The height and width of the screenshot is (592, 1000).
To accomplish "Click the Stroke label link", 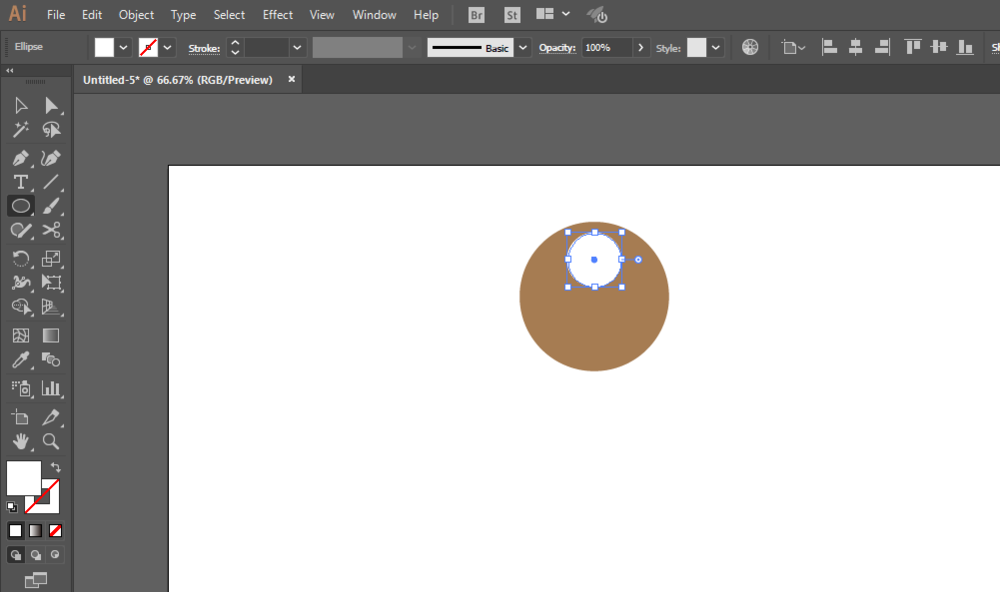I will (204, 48).
